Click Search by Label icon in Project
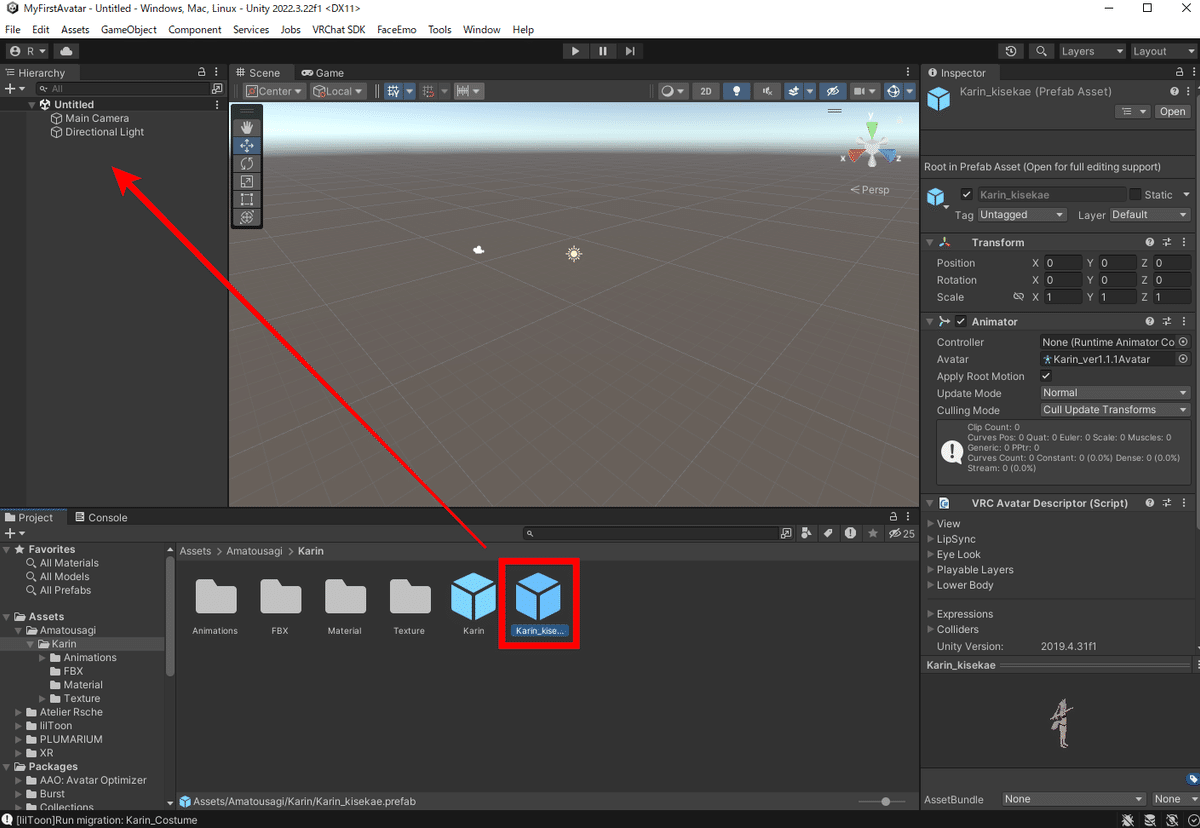1200x828 pixels. click(x=828, y=534)
